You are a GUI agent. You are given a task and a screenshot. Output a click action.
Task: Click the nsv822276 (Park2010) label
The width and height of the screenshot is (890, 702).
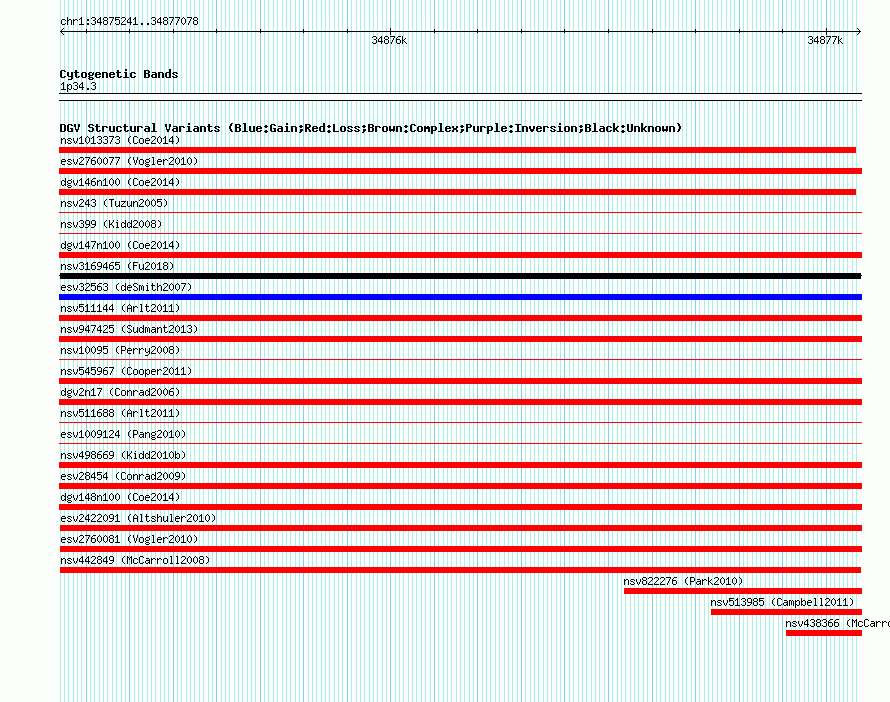tap(683, 581)
